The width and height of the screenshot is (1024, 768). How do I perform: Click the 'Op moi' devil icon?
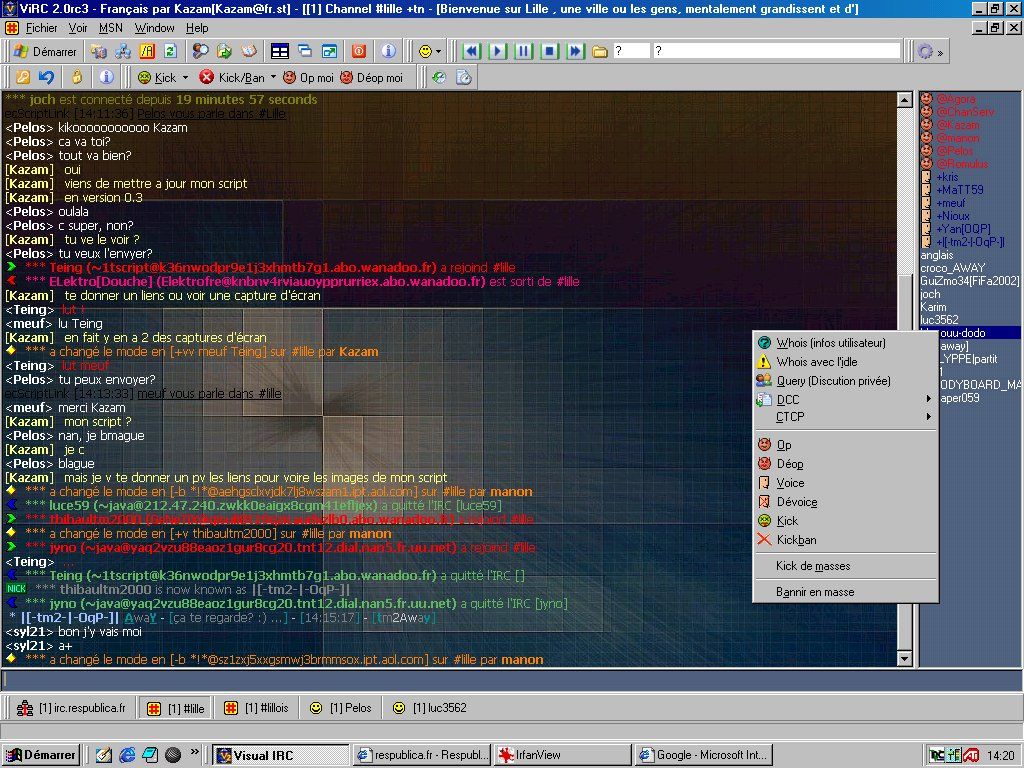click(x=290, y=77)
